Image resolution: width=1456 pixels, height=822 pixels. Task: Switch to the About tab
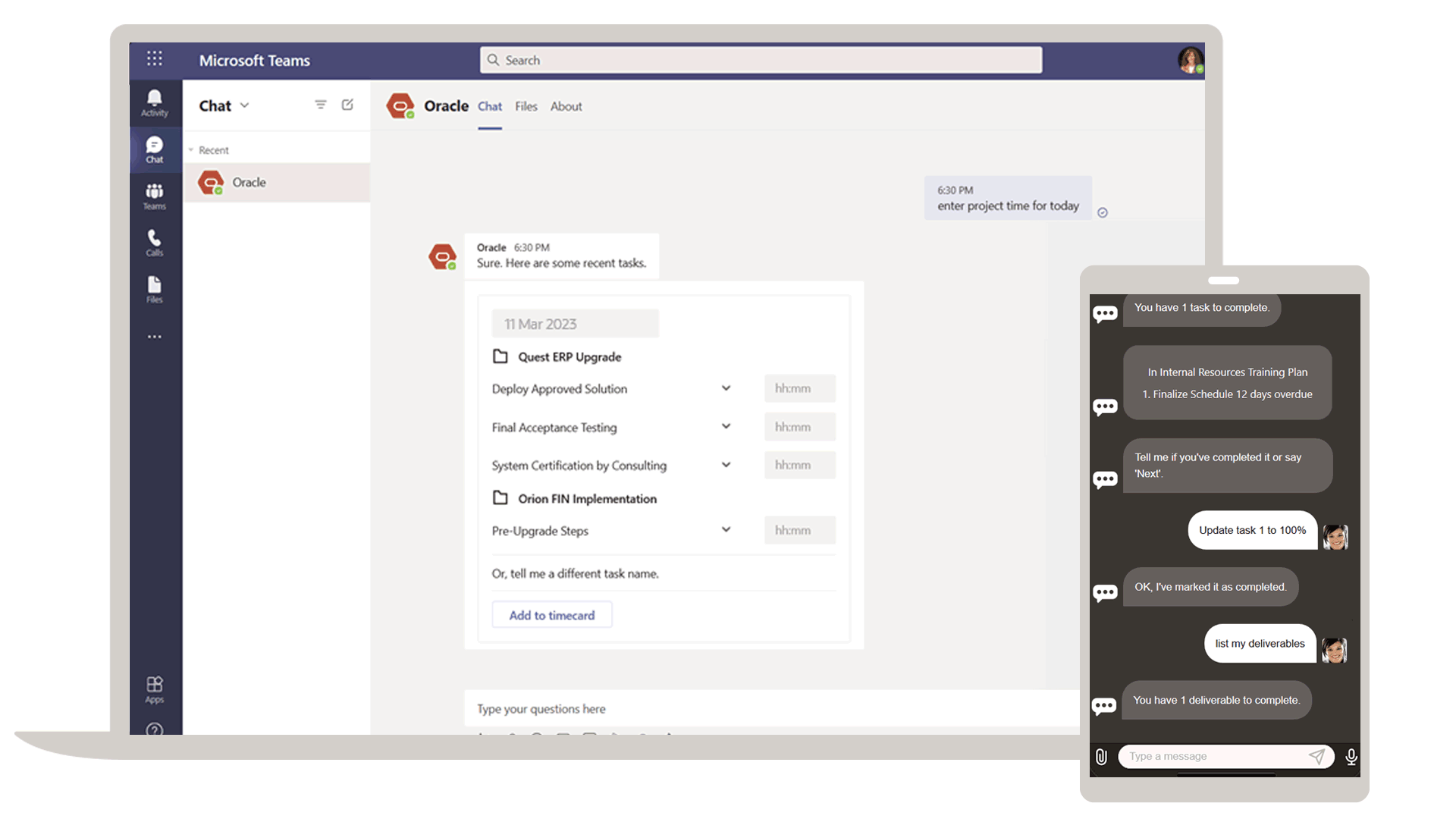click(x=566, y=106)
